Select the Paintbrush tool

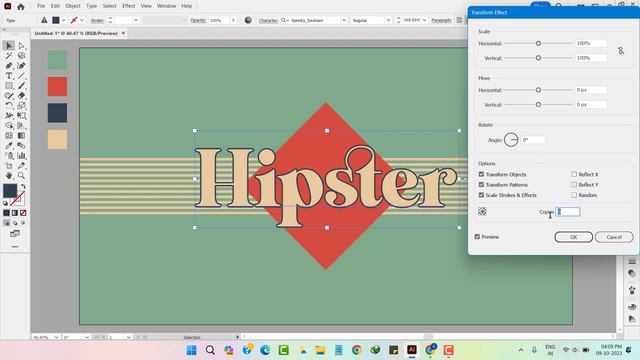click(21, 86)
